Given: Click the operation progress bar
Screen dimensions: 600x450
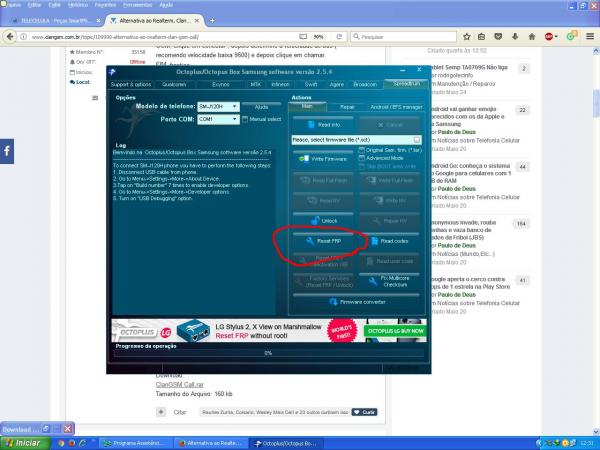Looking at the screenshot, I should (x=268, y=353).
